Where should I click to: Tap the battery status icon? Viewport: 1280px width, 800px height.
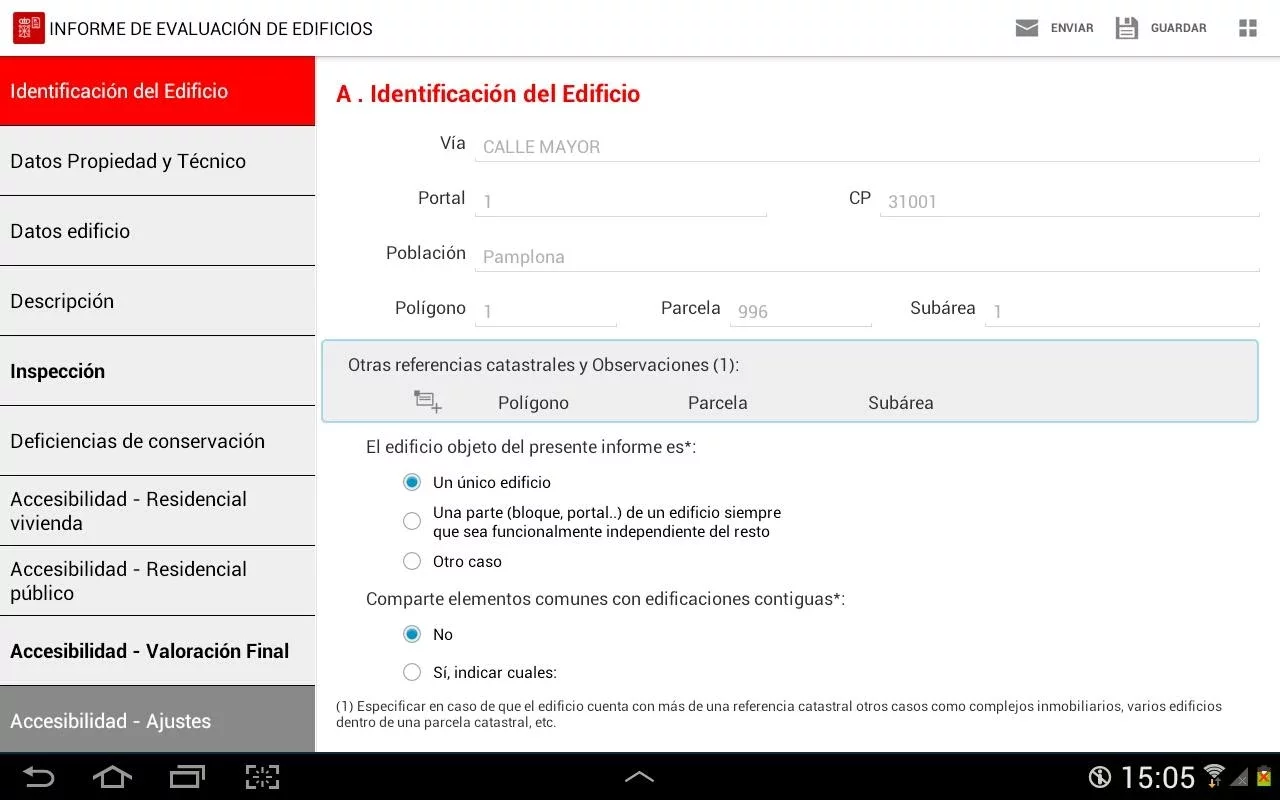tap(1264, 776)
